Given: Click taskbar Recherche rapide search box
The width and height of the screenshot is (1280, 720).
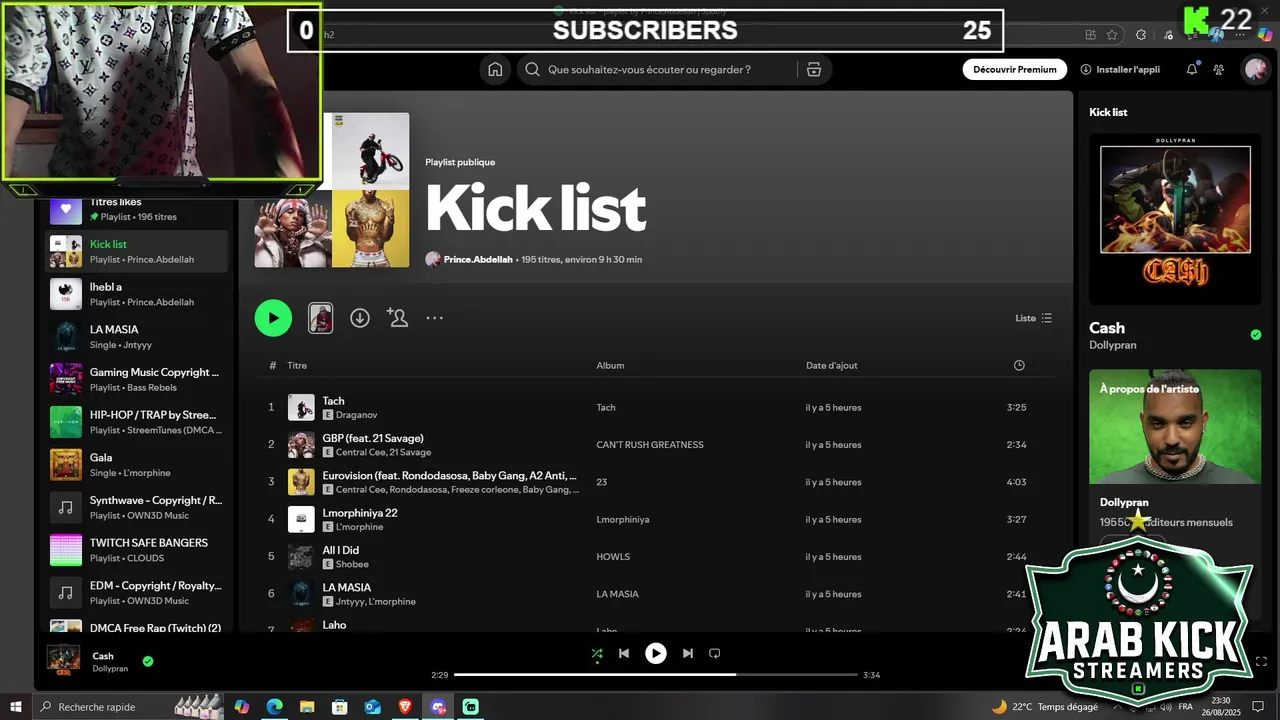Looking at the screenshot, I should tap(128, 707).
